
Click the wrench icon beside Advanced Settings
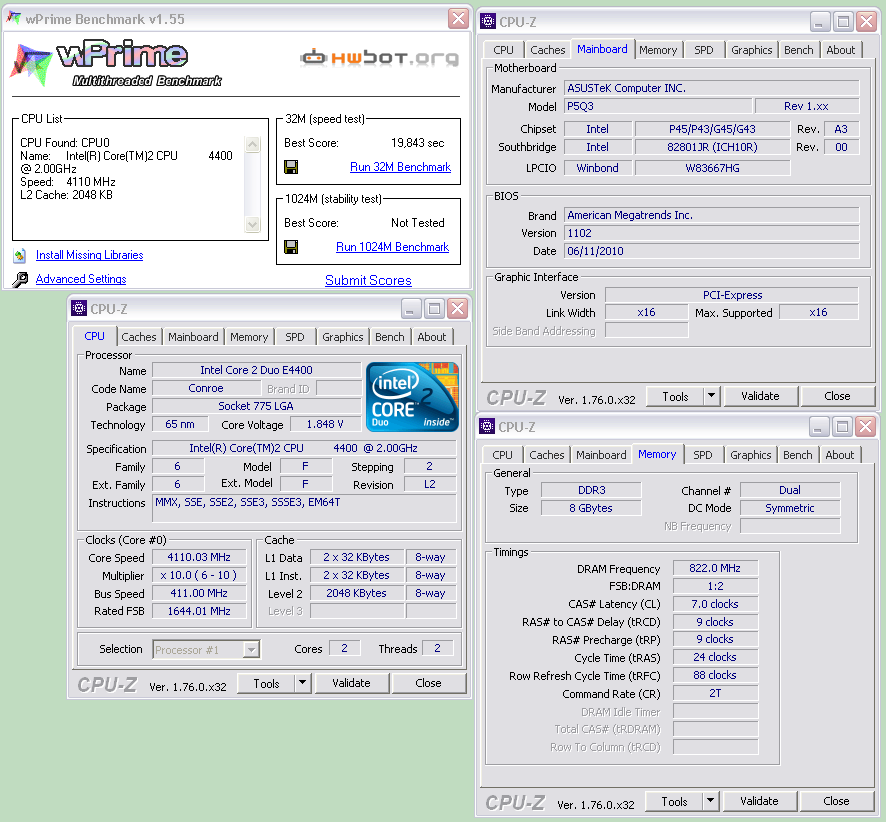(20, 279)
